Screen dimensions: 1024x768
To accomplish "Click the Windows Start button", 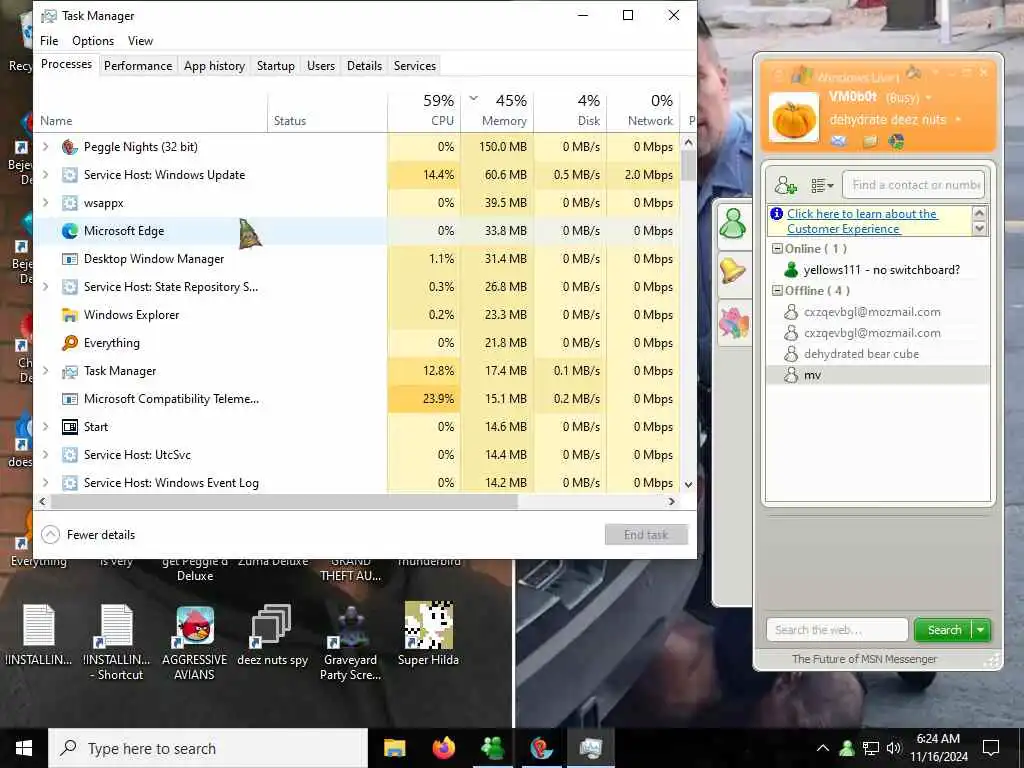I will click(x=24, y=748).
